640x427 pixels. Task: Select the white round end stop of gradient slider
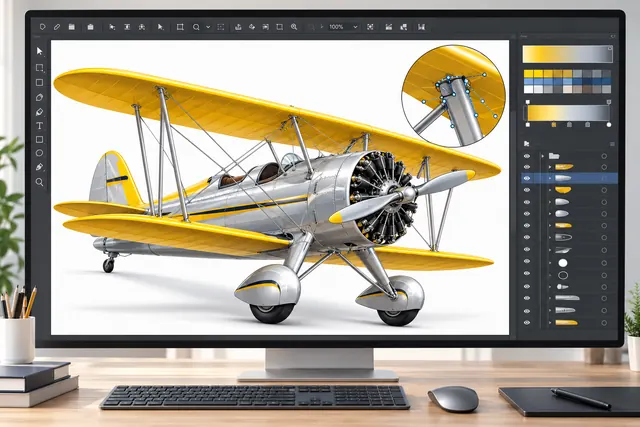coord(609,125)
